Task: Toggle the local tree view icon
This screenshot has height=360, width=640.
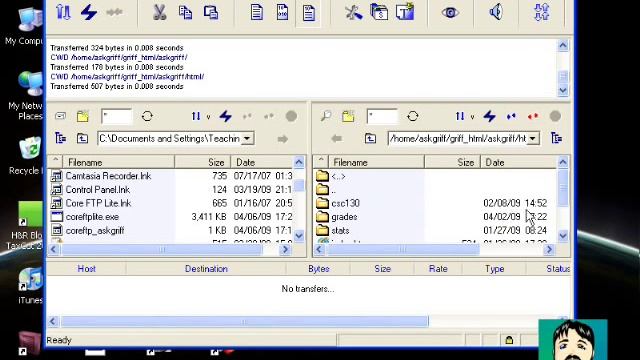Action: pyautogui.click(x=60, y=138)
